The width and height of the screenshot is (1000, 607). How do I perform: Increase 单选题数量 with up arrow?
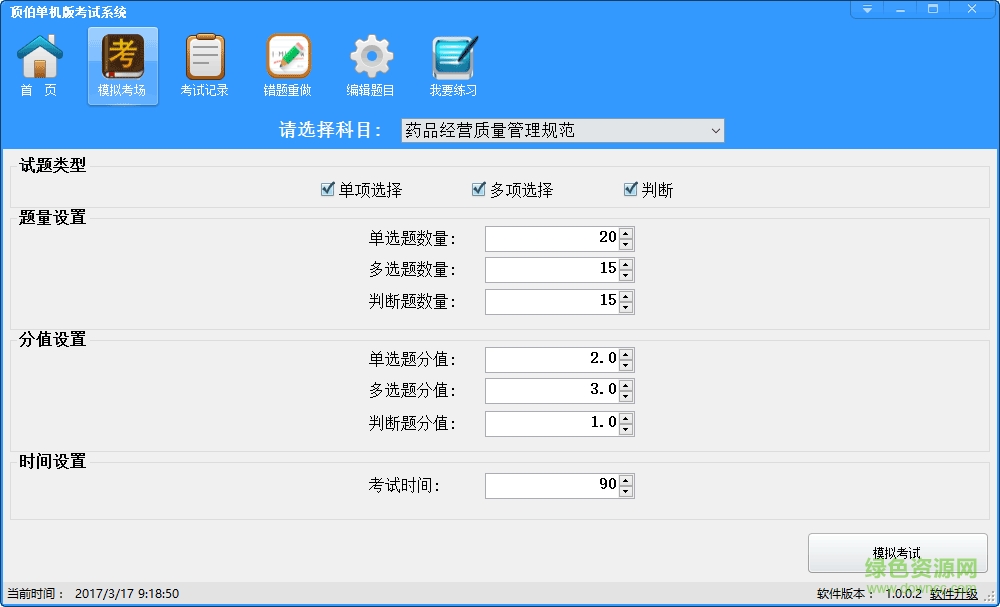[x=626, y=233]
